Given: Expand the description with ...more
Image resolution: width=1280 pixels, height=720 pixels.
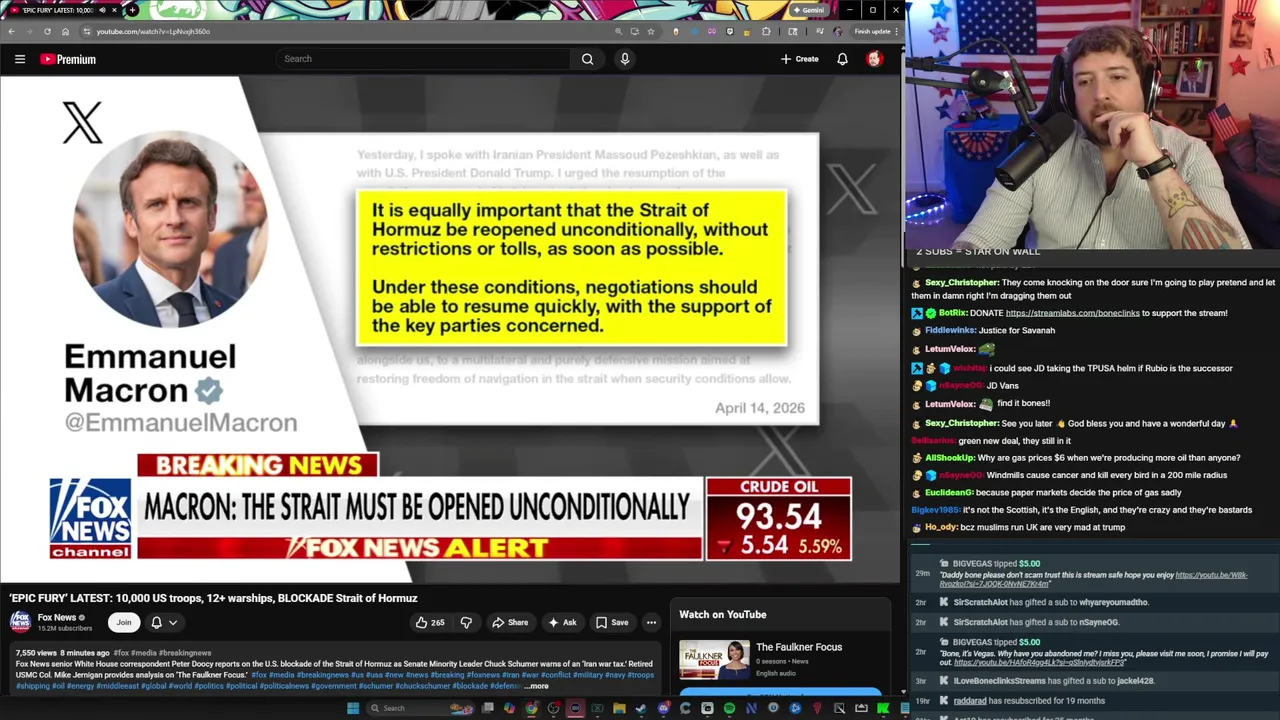Looking at the screenshot, I should tap(537, 686).
